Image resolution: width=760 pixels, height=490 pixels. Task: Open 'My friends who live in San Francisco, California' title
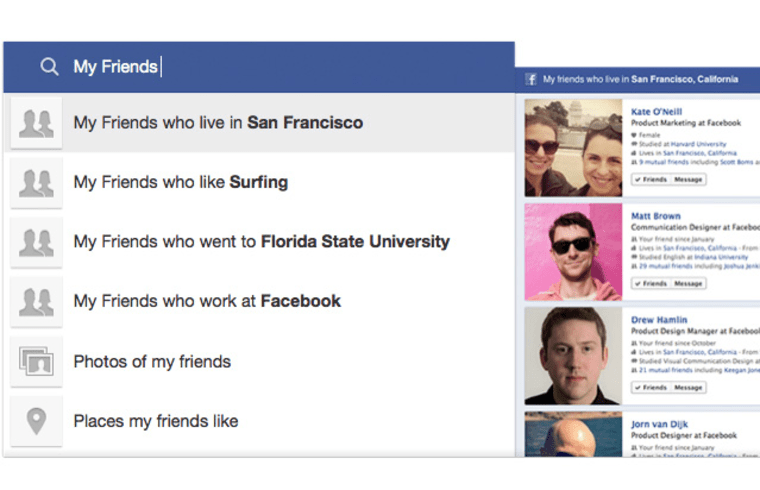click(640, 79)
